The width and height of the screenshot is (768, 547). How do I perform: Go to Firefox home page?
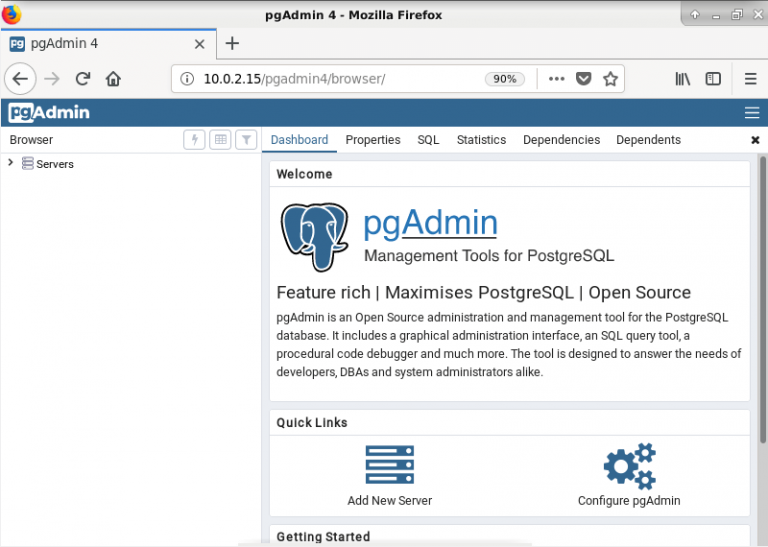coord(113,79)
